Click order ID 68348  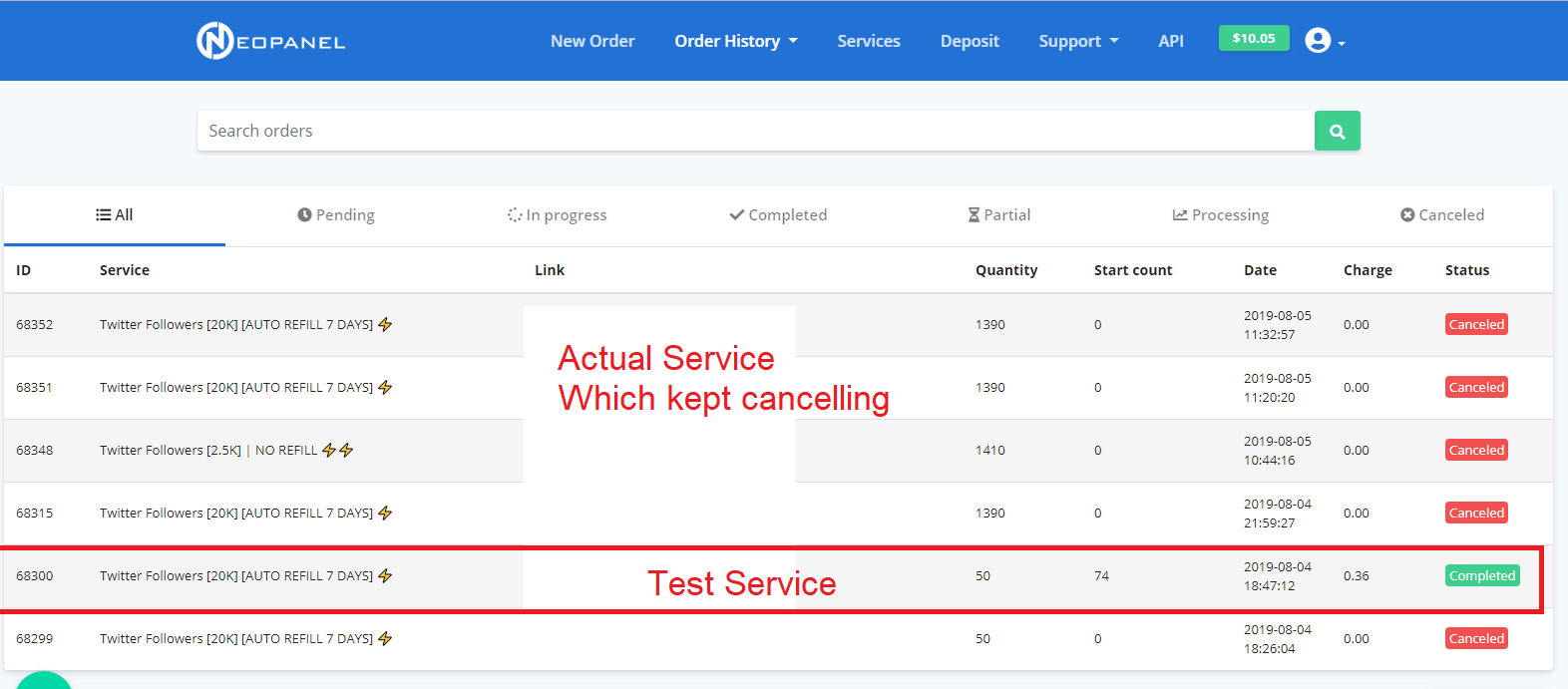tap(34, 451)
